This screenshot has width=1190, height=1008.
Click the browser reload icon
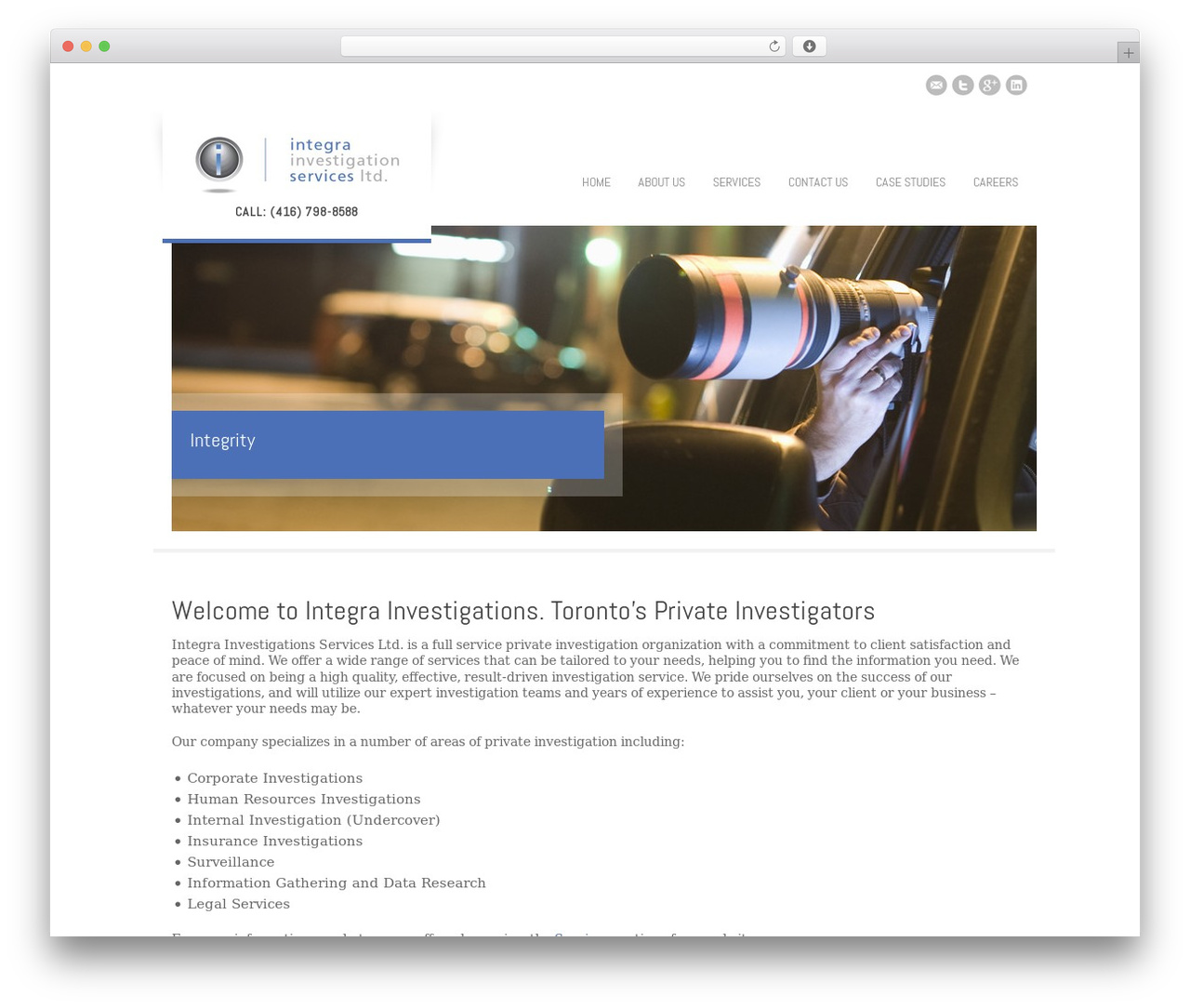pyautogui.click(x=773, y=46)
